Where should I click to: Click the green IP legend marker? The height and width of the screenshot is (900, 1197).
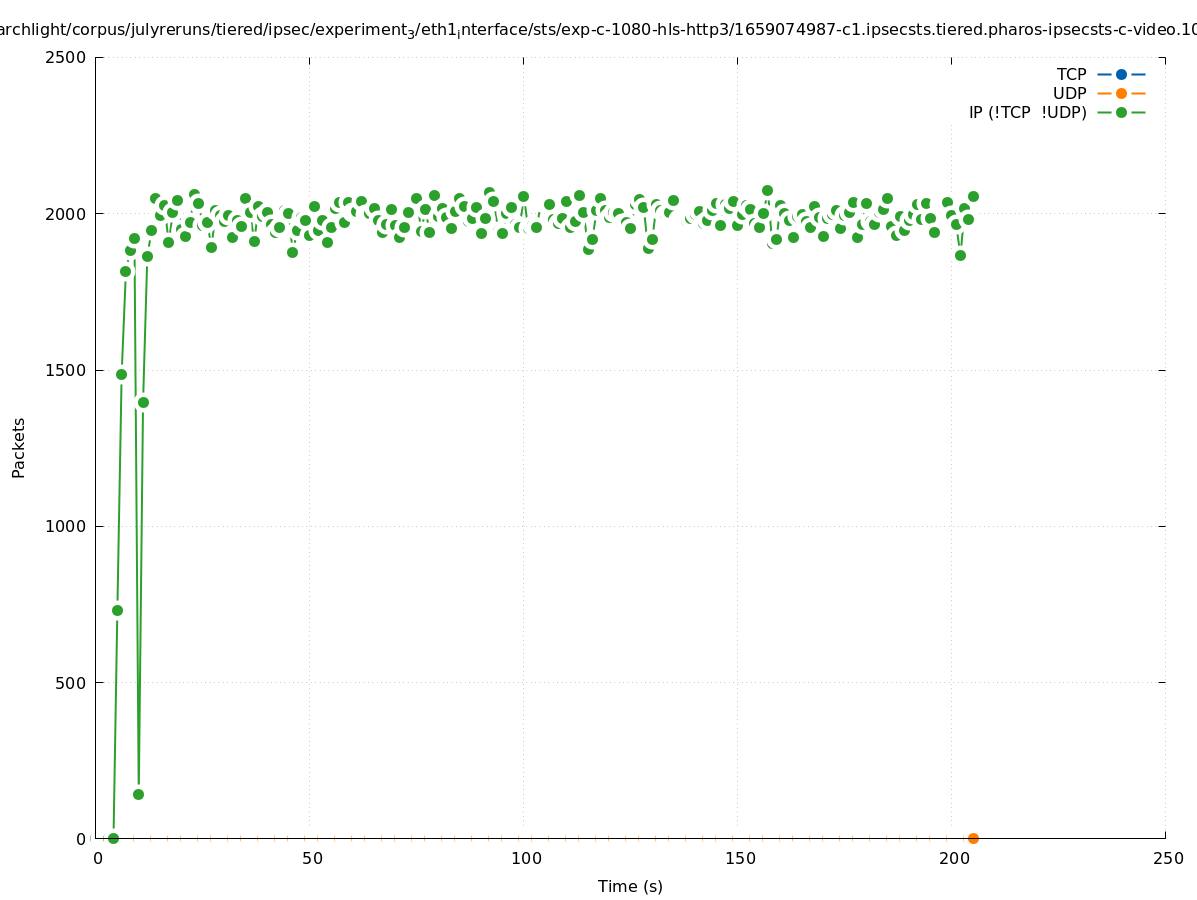tap(1121, 112)
